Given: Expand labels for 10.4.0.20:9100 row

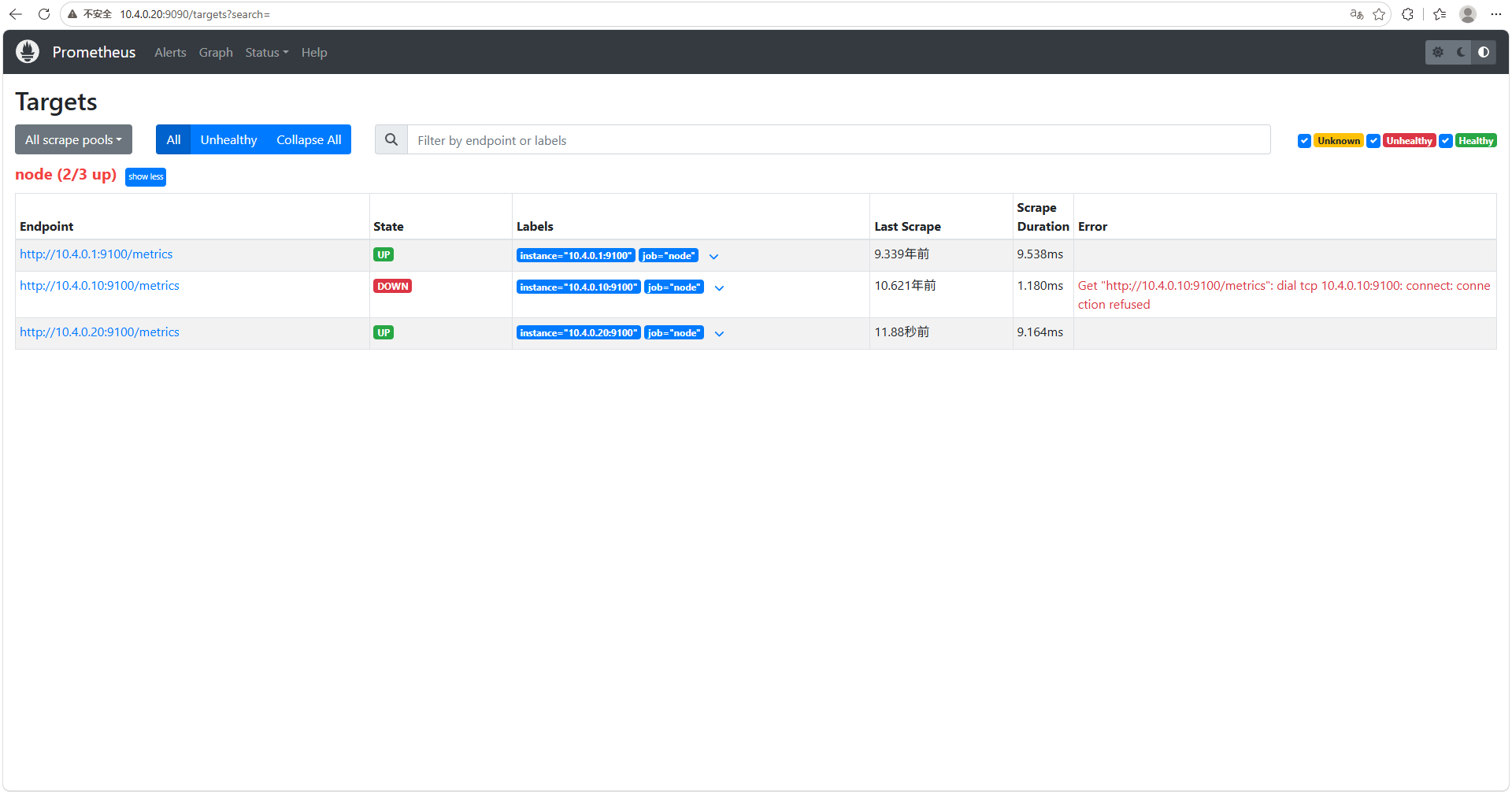Looking at the screenshot, I should pos(719,334).
